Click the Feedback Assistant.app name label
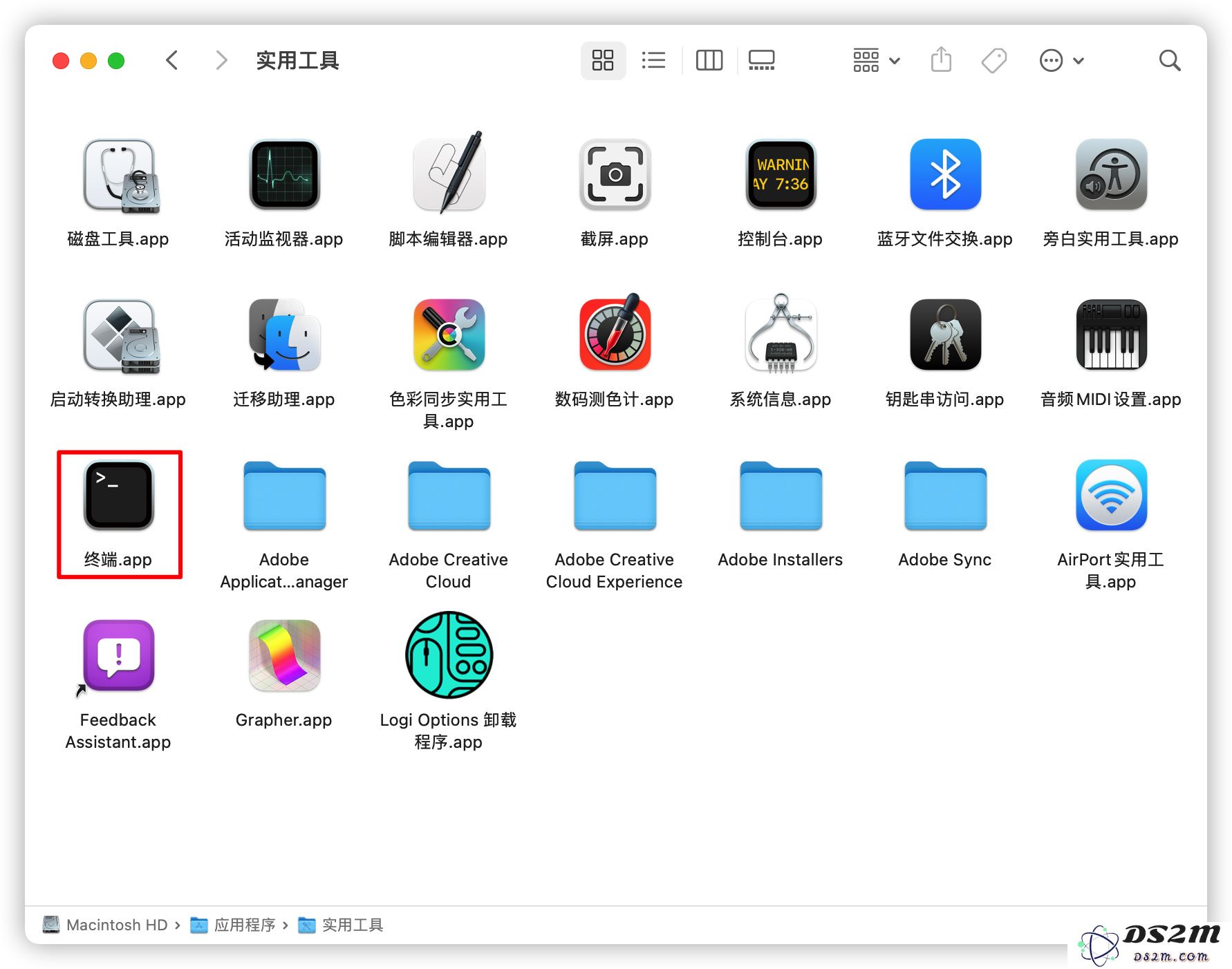 point(118,731)
